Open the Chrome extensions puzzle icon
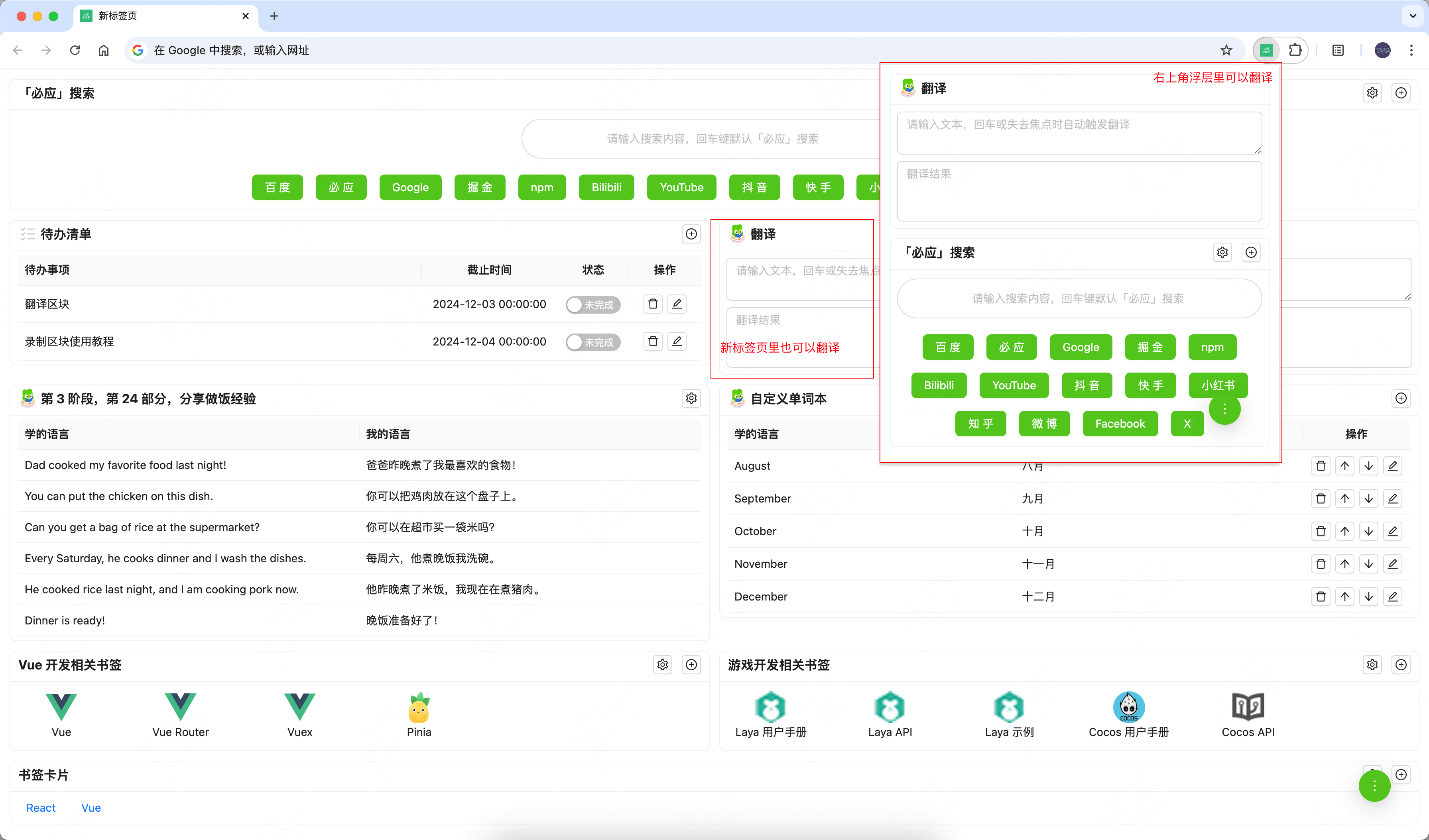 pyautogui.click(x=1295, y=51)
